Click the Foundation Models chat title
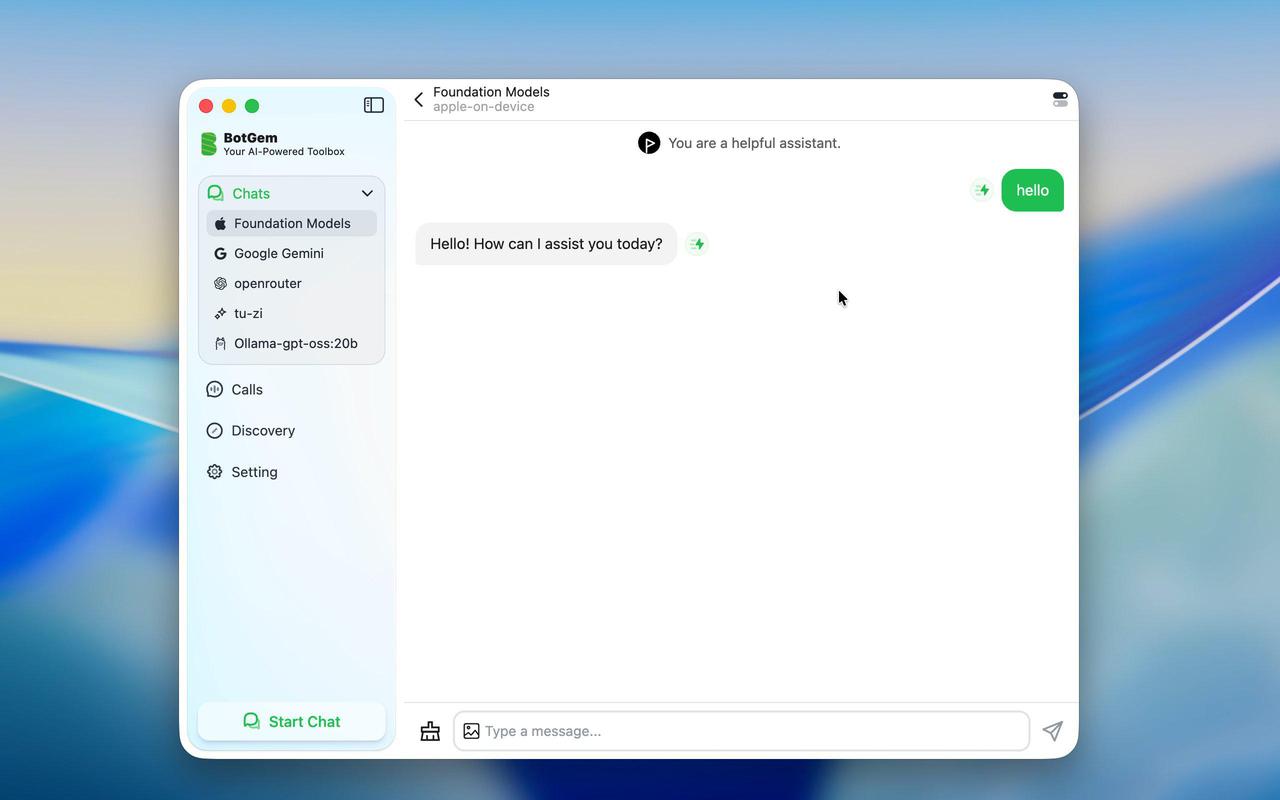The width and height of the screenshot is (1280, 800). pyautogui.click(x=491, y=92)
